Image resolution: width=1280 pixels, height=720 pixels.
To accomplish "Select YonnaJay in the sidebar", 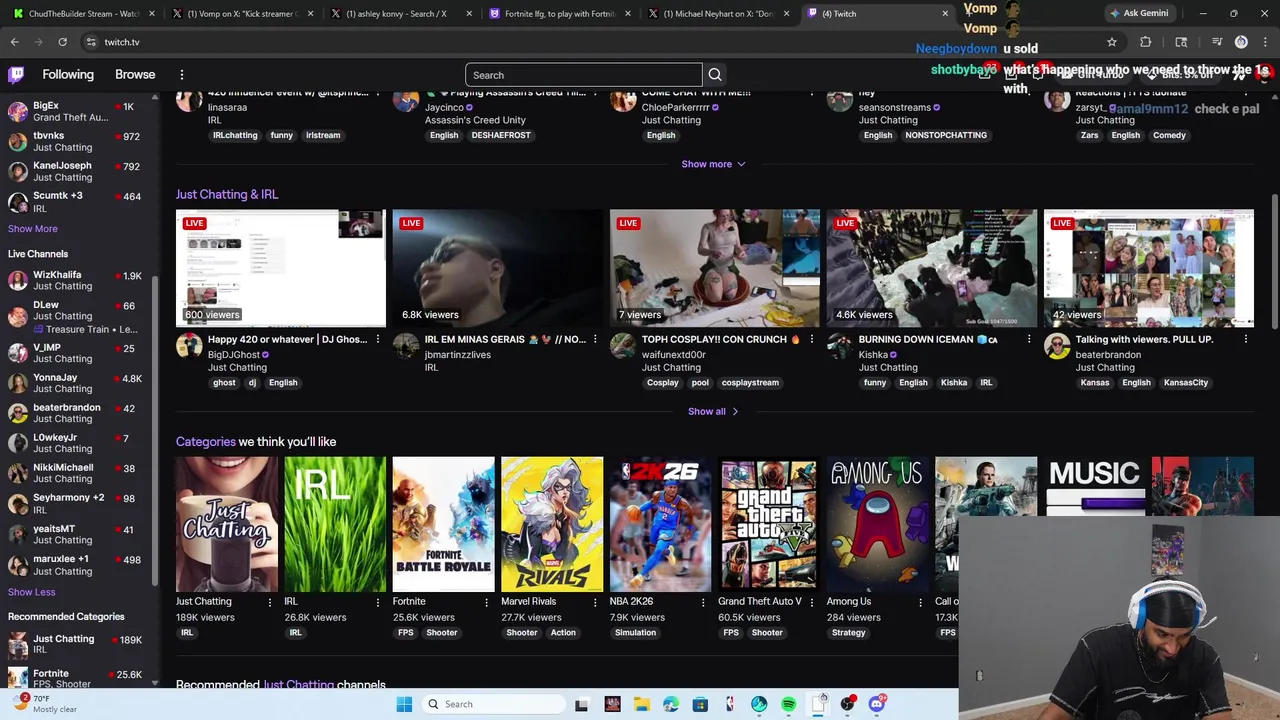I will click(x=75, y=383).
